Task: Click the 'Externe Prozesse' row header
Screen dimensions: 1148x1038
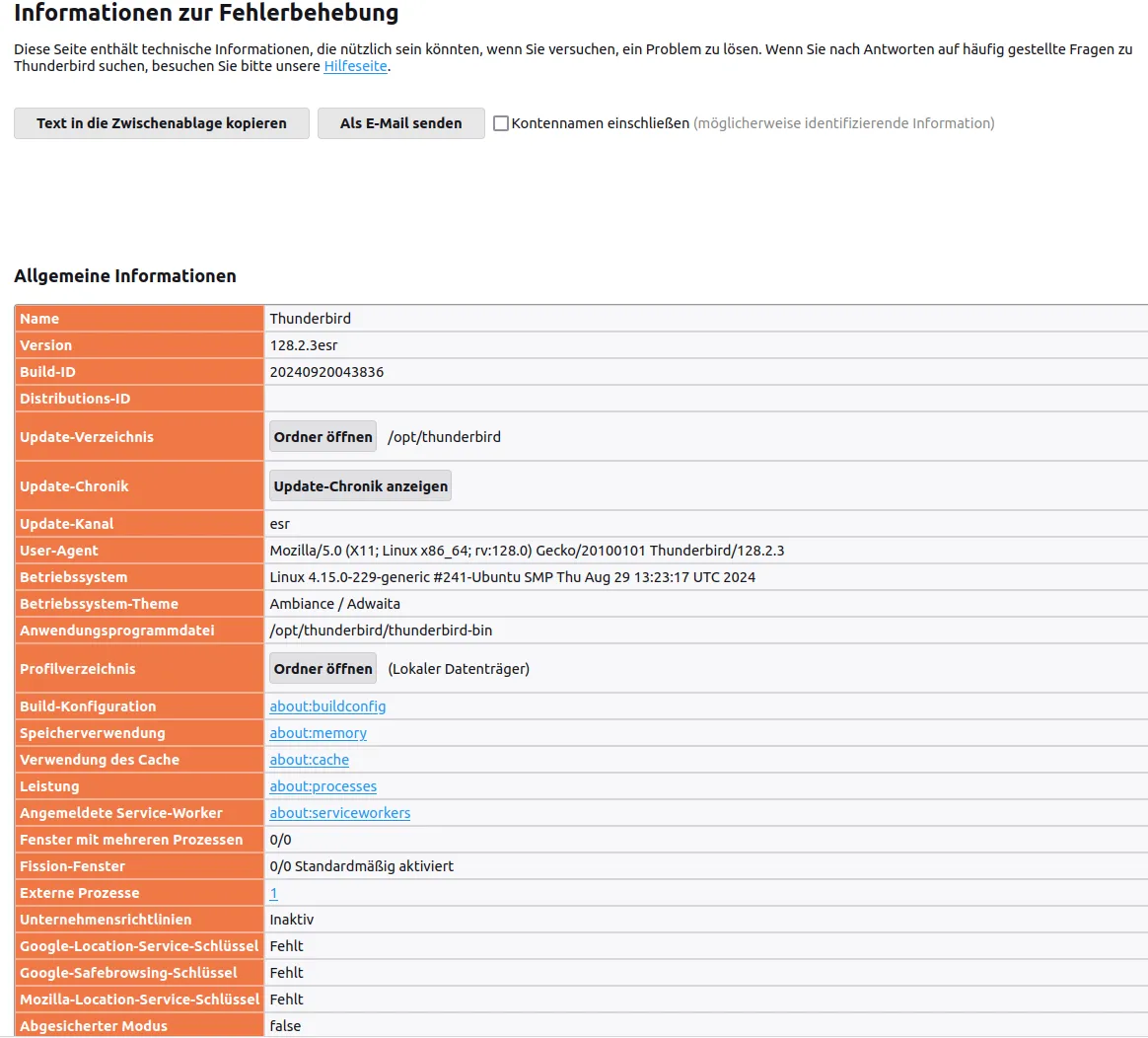Action: 139,893
